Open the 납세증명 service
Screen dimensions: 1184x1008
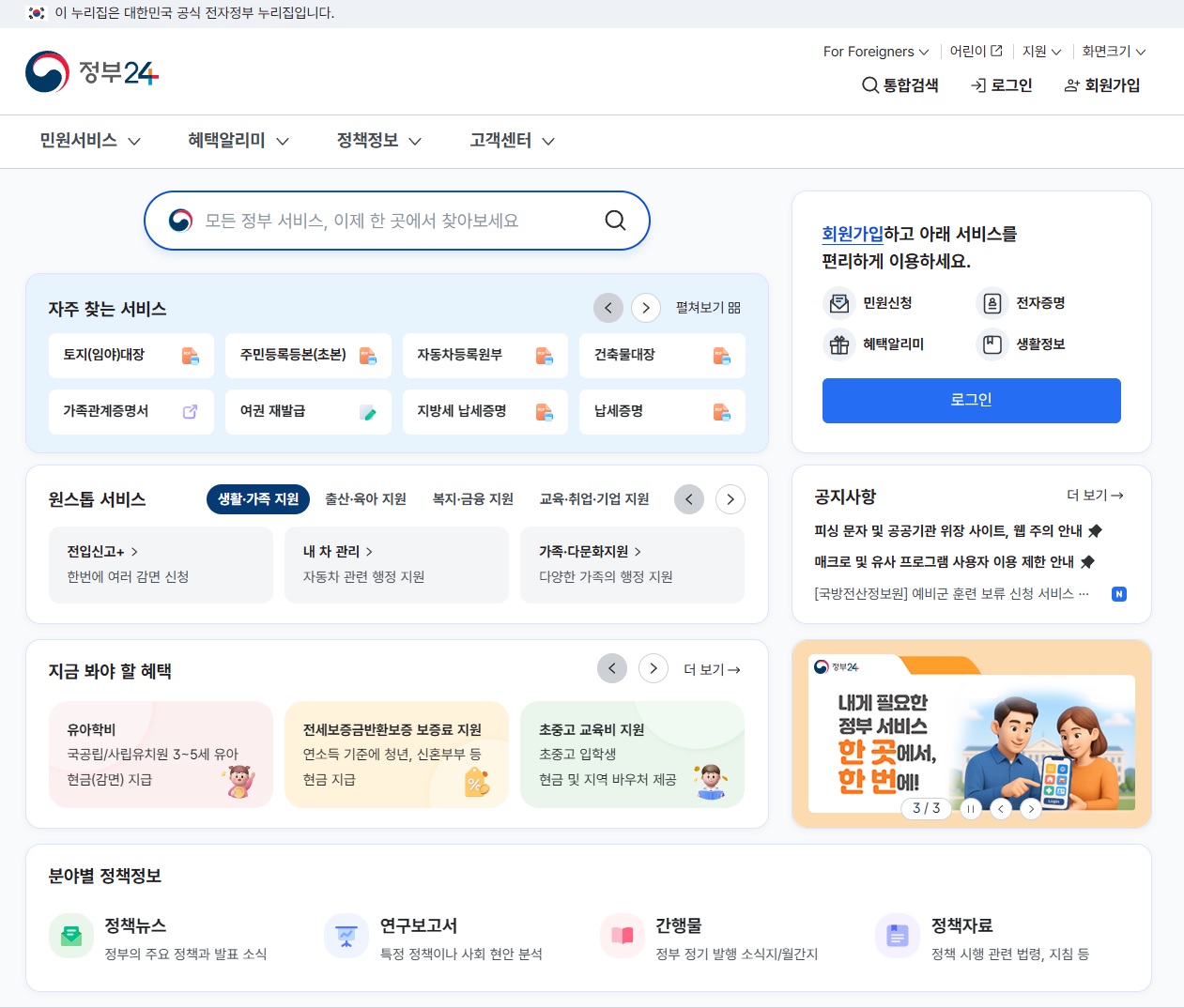point(662,412)
